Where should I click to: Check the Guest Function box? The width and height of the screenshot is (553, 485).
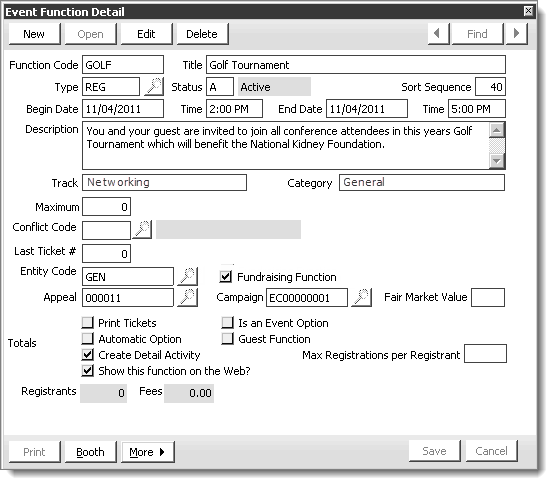[227, 339]
